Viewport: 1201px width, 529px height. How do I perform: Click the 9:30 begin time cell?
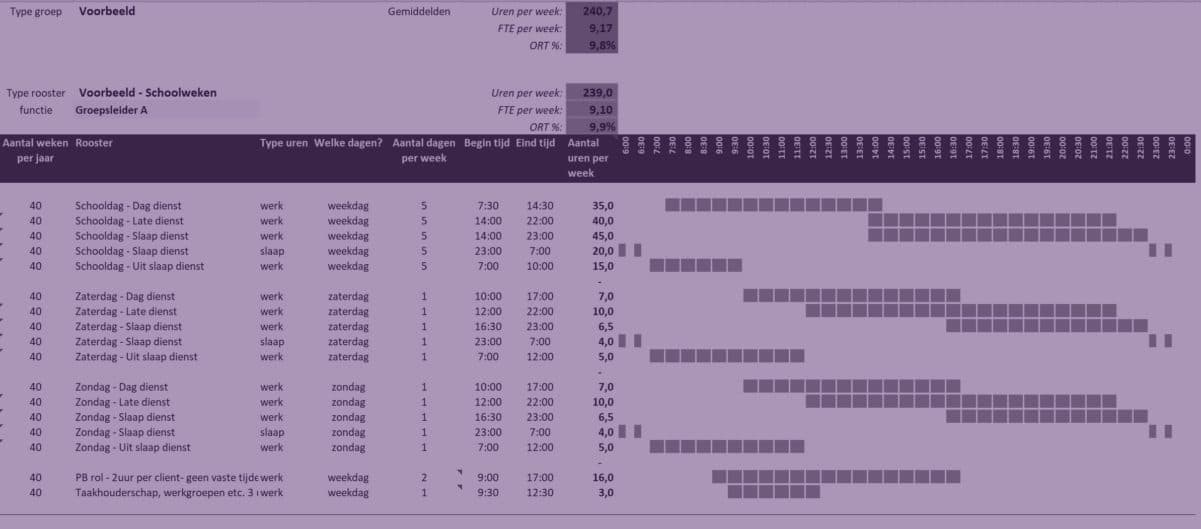488,493
